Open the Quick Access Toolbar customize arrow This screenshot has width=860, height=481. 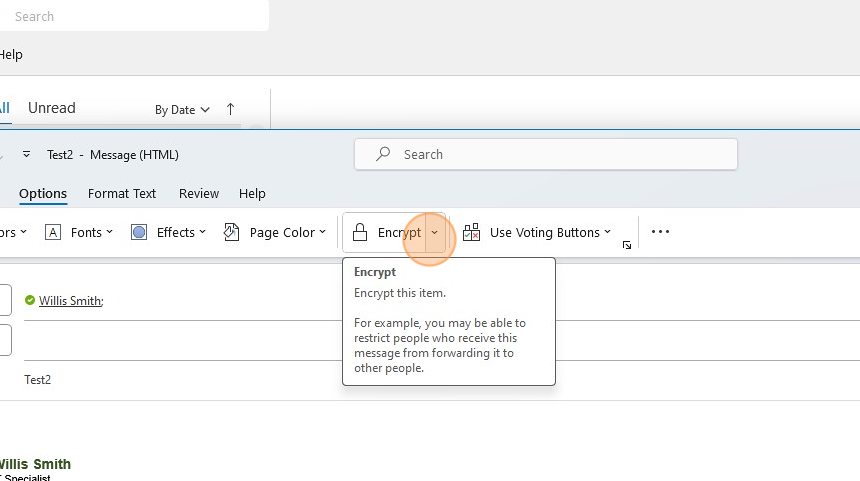[26, 155]
